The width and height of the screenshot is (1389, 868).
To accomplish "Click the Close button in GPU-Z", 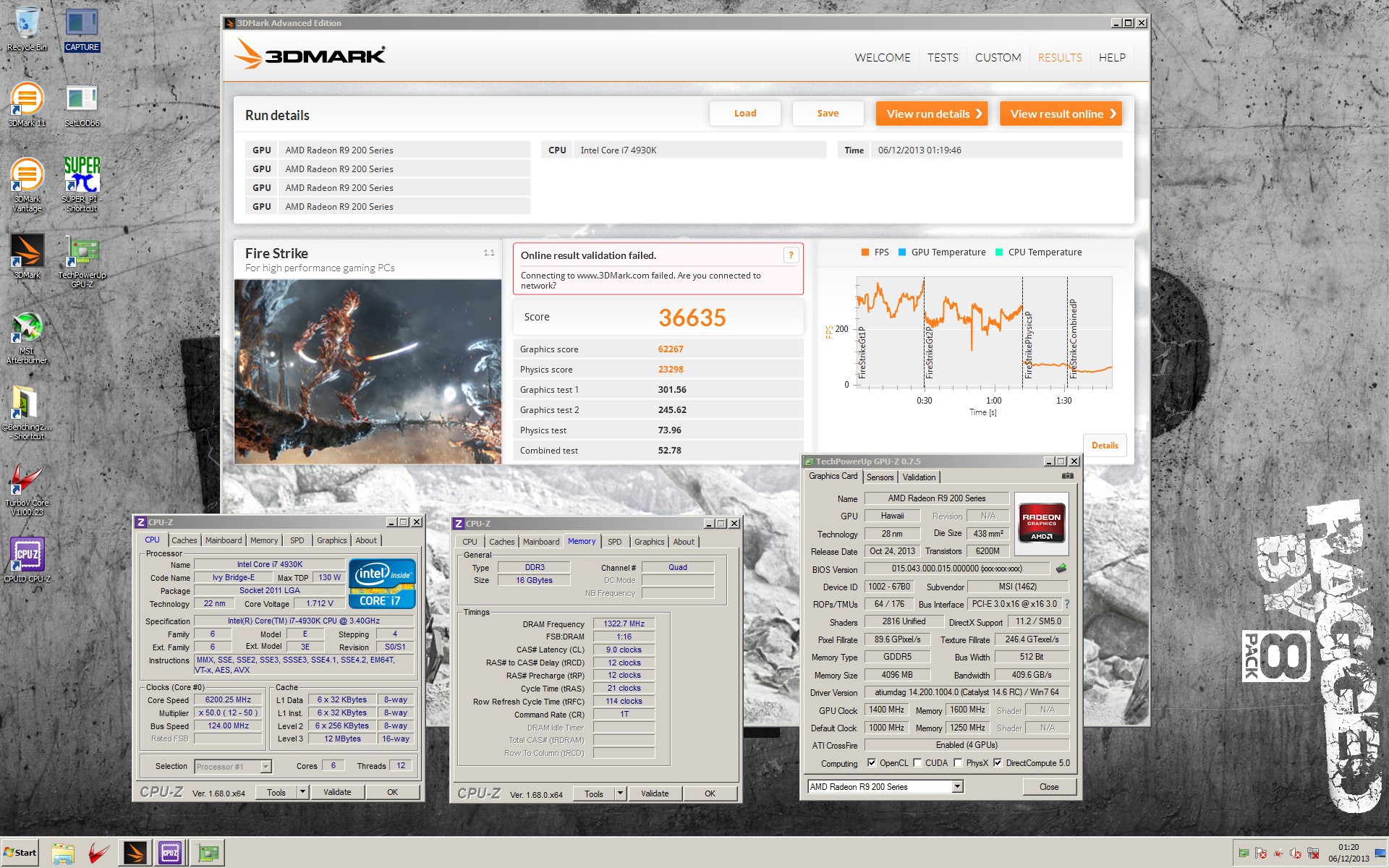I will point(1049,787).
